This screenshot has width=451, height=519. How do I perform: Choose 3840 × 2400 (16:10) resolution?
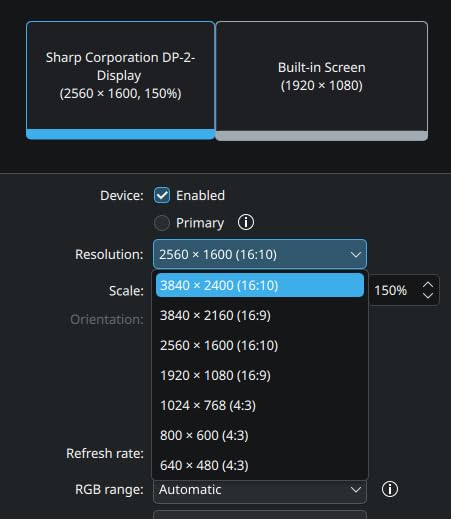pyautogui.click(x=260, y=285)
